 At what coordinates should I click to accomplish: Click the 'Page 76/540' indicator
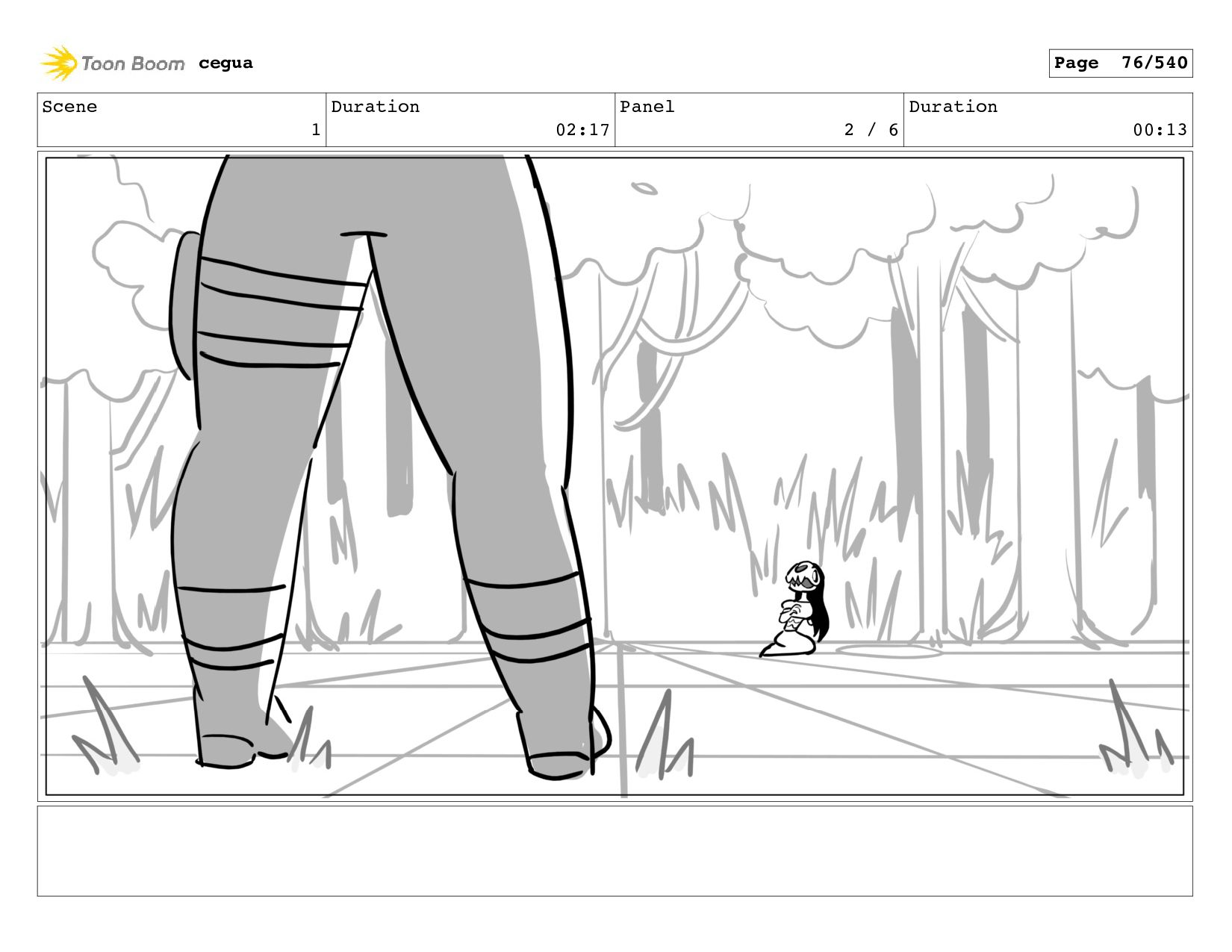[1120, 63]
